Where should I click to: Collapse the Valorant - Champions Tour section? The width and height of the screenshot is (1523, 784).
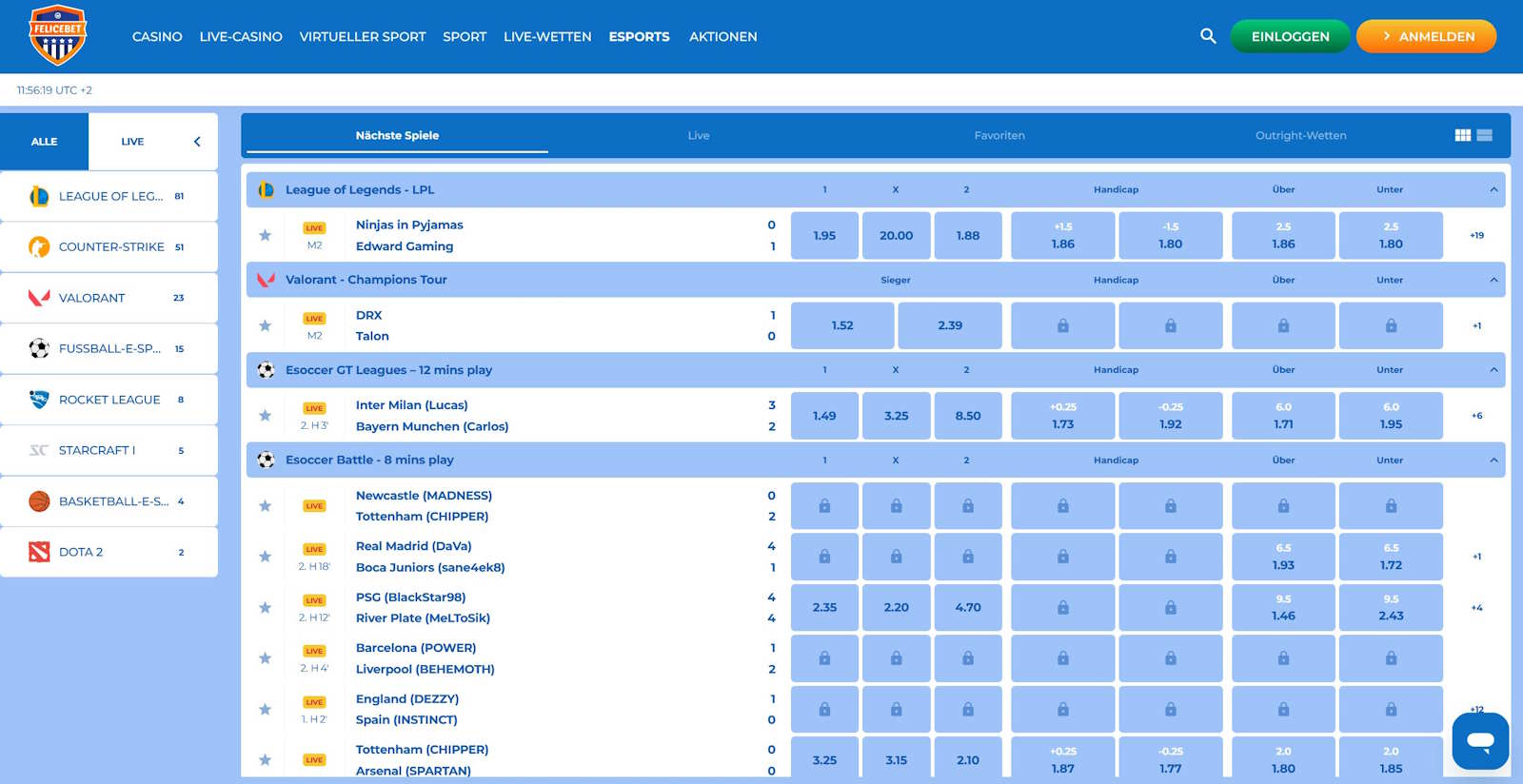pyautogui.click(x=1493, y=280)
